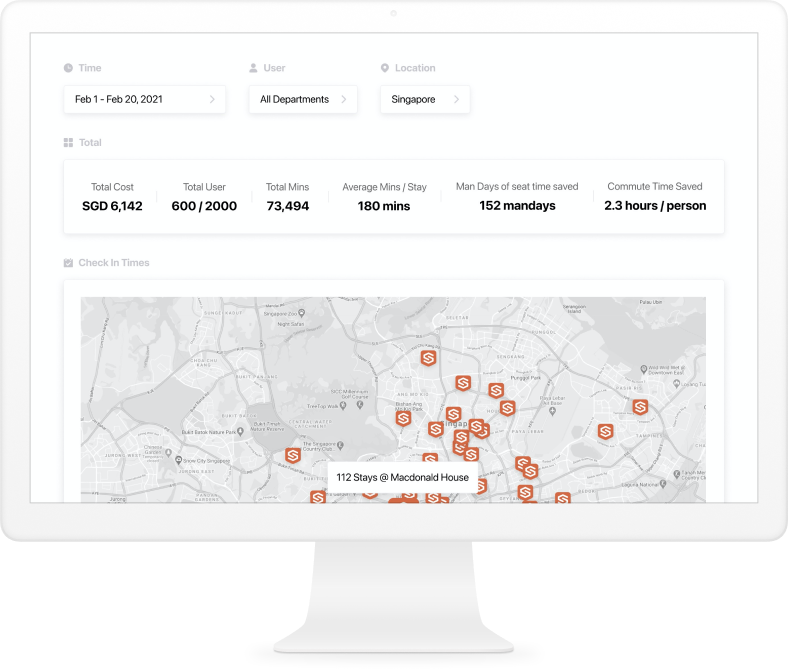Click the grid icon next to Total

68,143
